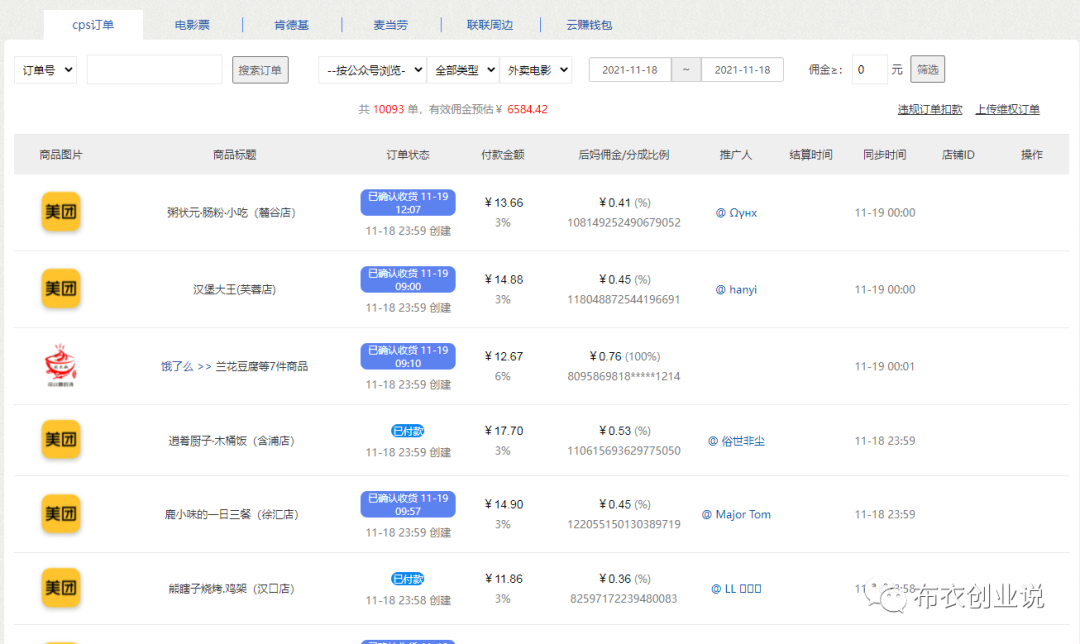Click the Meituan icon next to 熊膳子烧烤.鸡架

point(61,589)
